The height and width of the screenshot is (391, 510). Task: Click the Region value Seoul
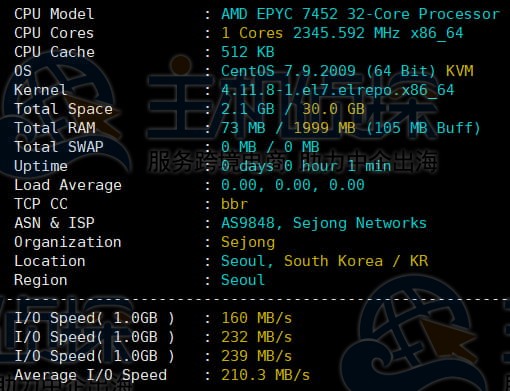pos(243,280)
